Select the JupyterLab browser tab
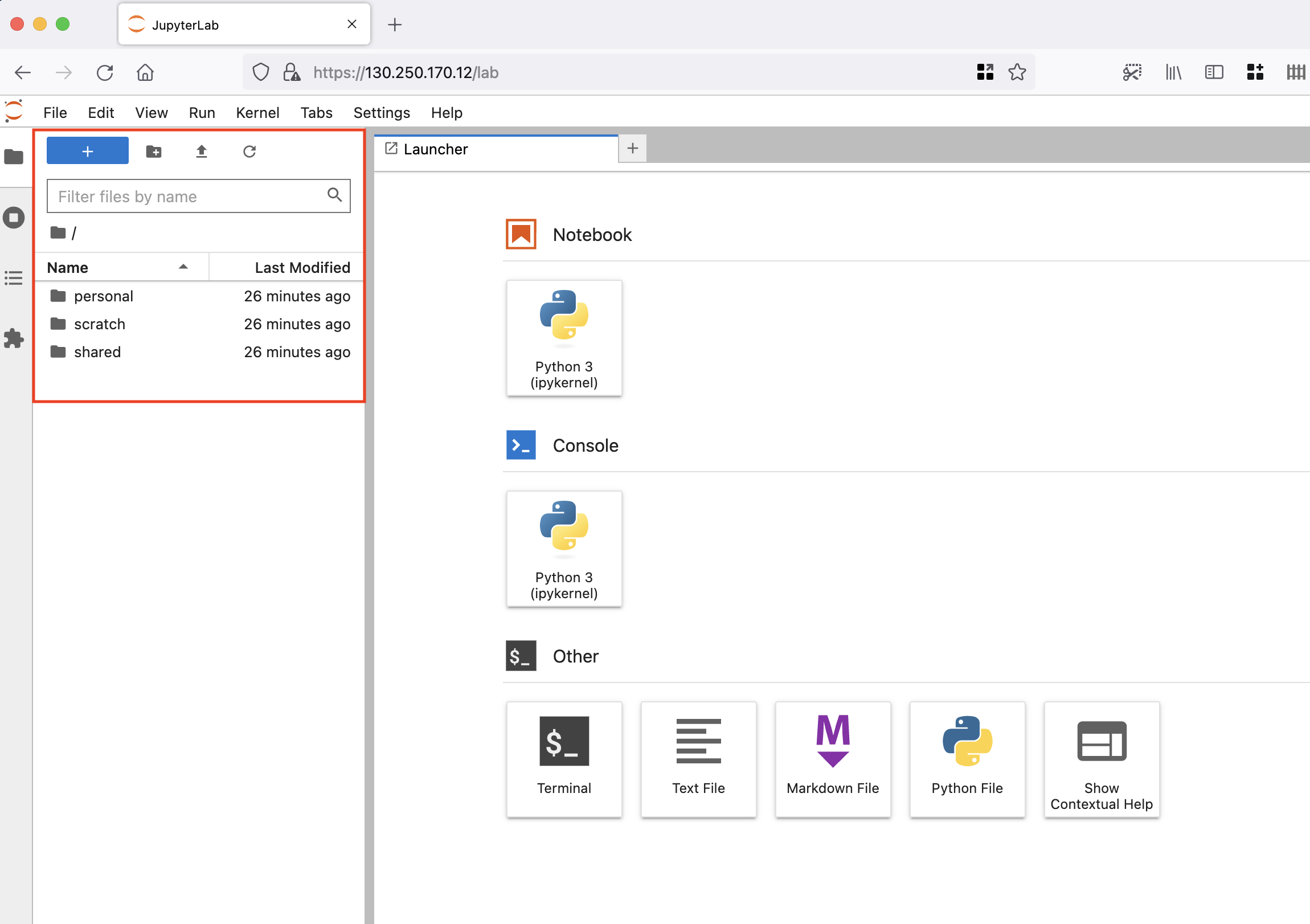The width and height of the screenshot is (1310, 924). [244, 24]
